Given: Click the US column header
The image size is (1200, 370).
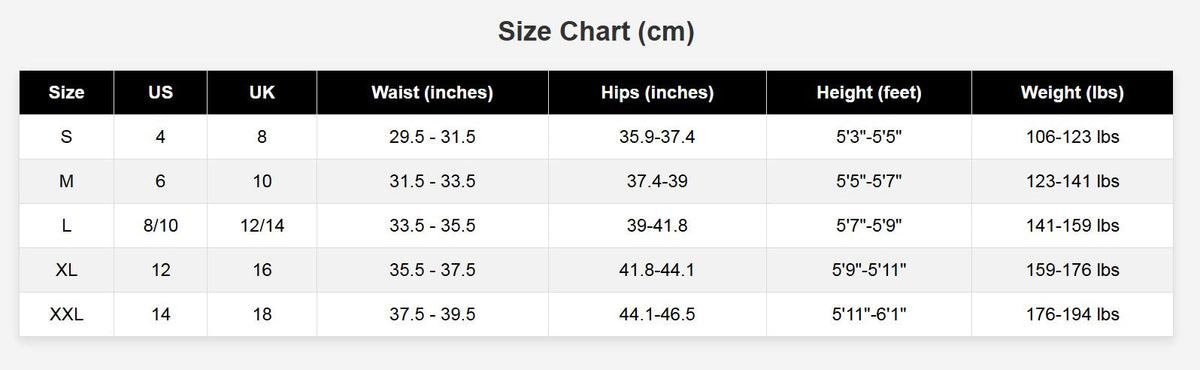Looking at the screenshot, I should click(x=160, y=93).
